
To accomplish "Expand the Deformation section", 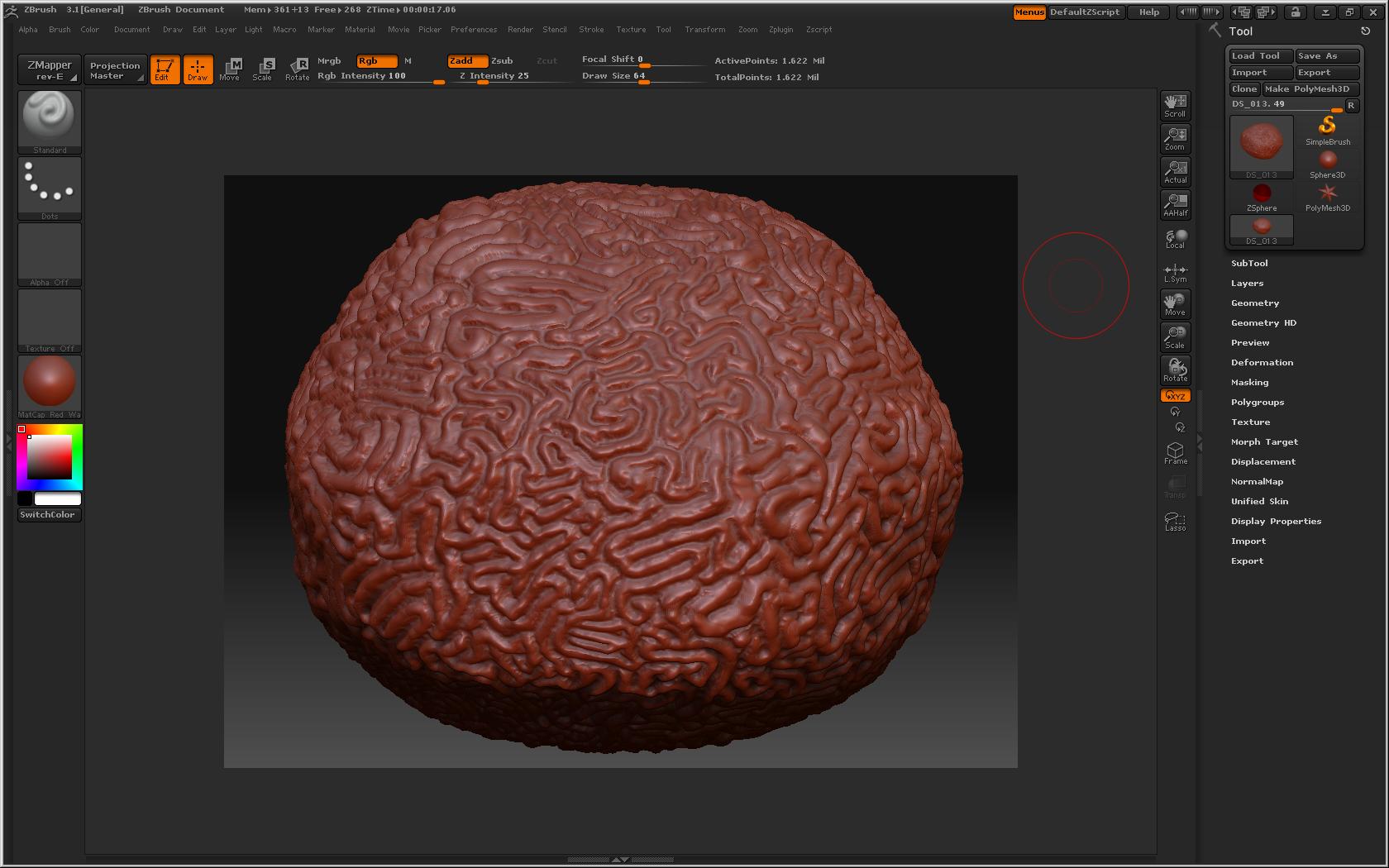I will 1262,362.
